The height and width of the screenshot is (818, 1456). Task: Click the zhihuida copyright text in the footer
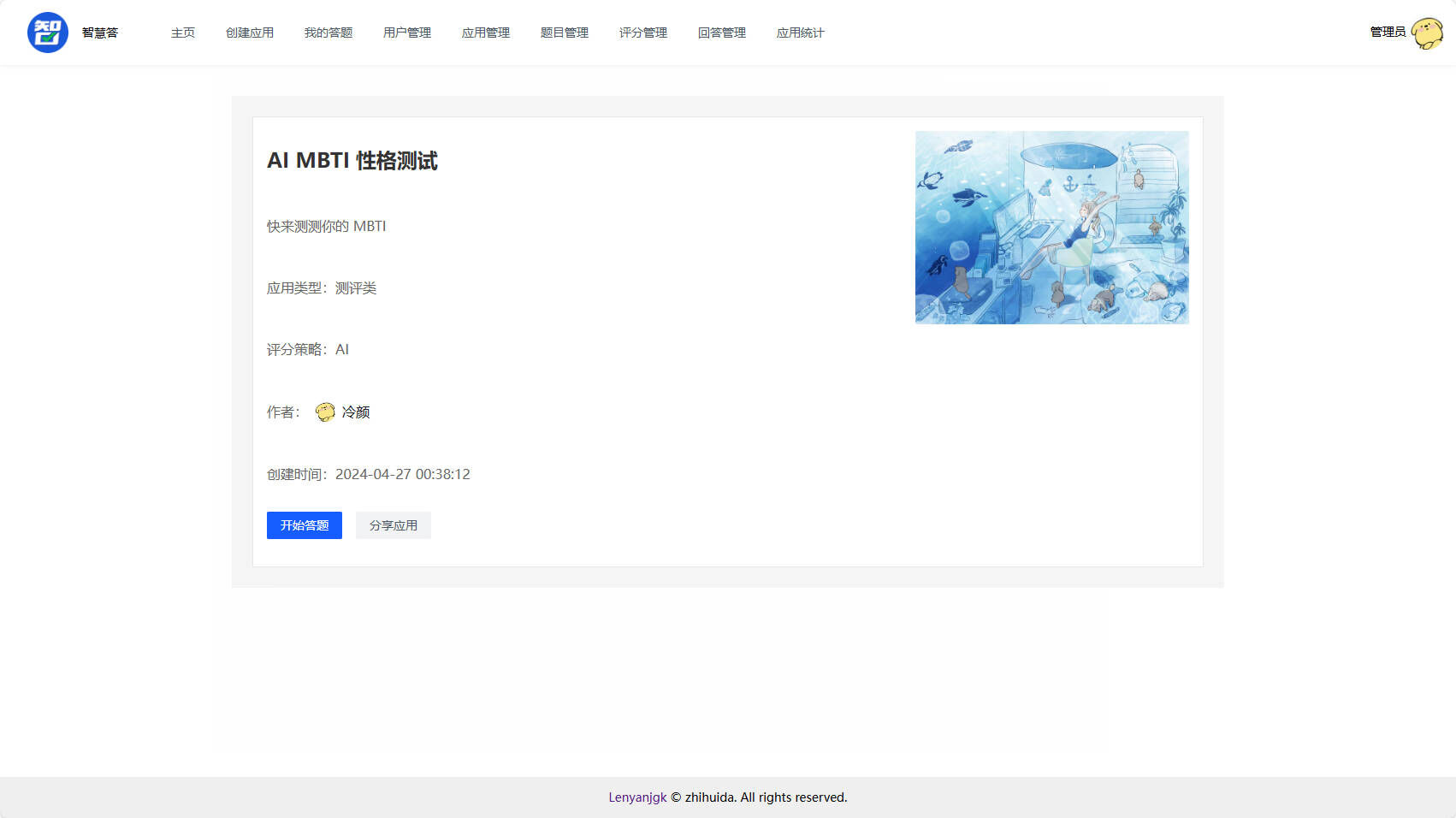(759, 797)
